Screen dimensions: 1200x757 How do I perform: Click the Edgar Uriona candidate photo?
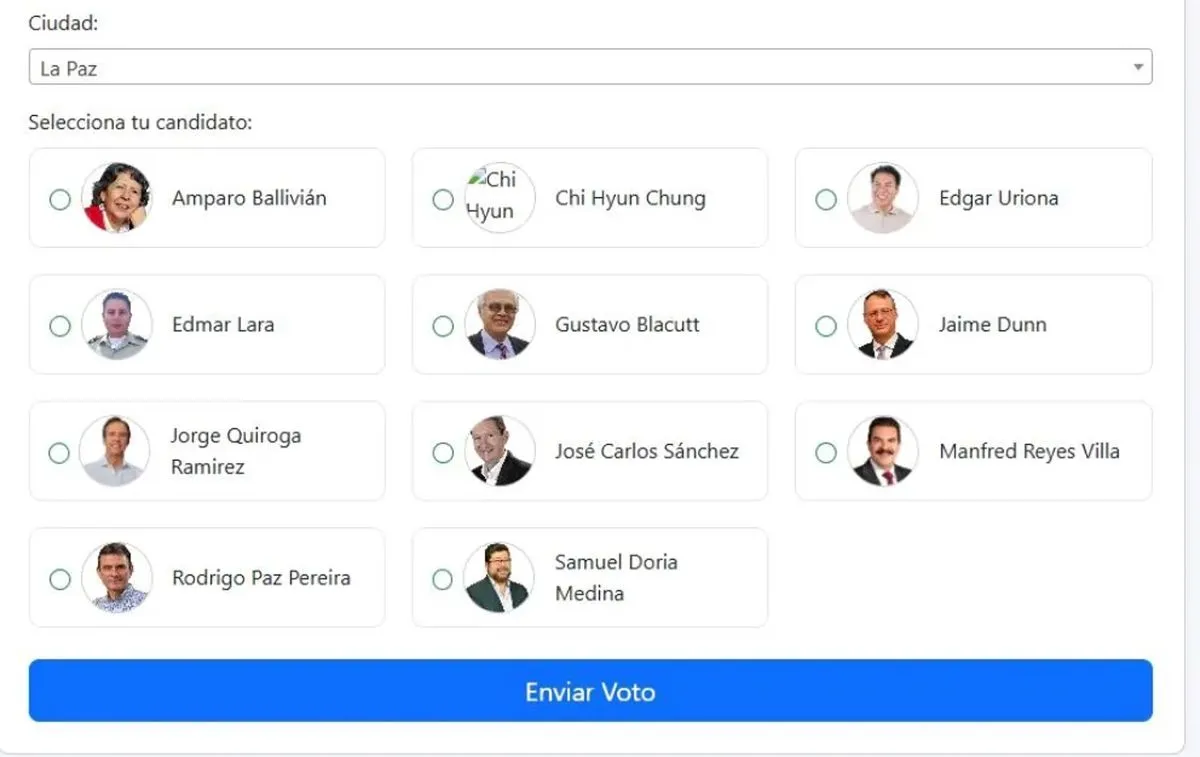coord(882,198)
